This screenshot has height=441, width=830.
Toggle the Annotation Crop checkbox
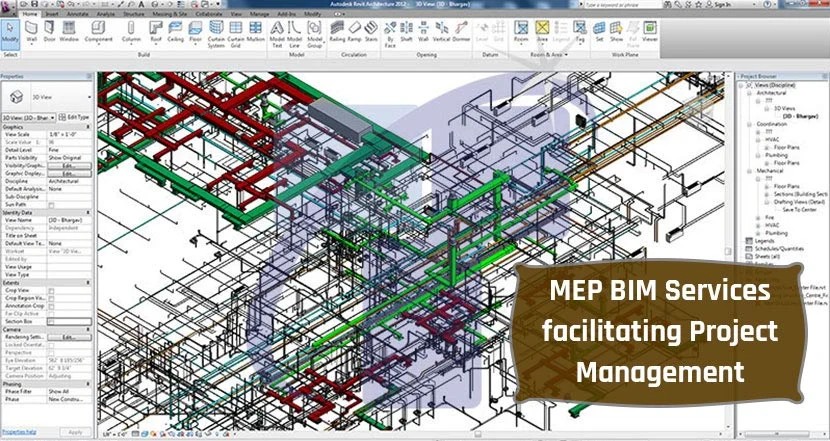coord(51,306)
